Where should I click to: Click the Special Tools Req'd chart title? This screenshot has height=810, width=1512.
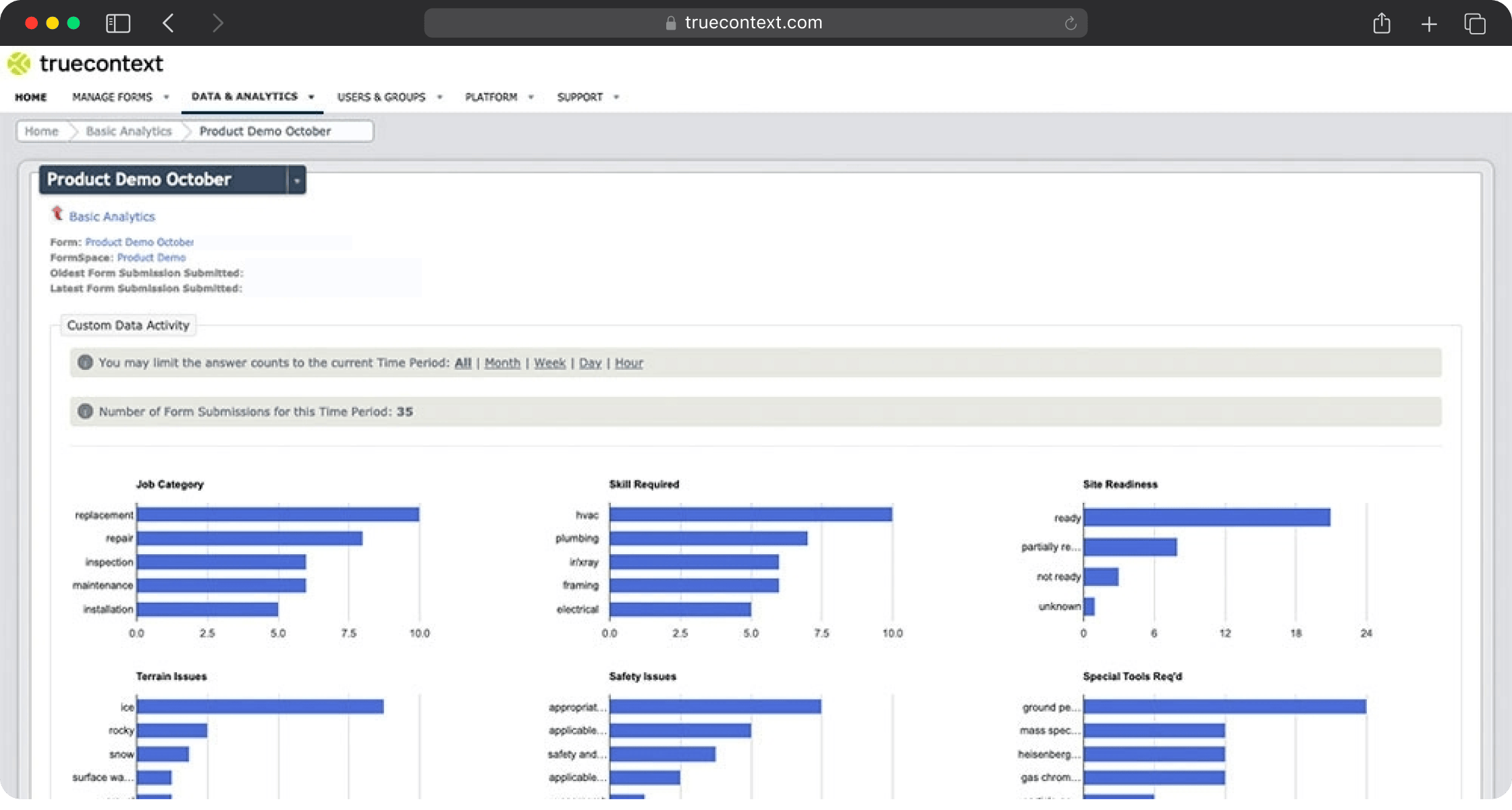1133,676
